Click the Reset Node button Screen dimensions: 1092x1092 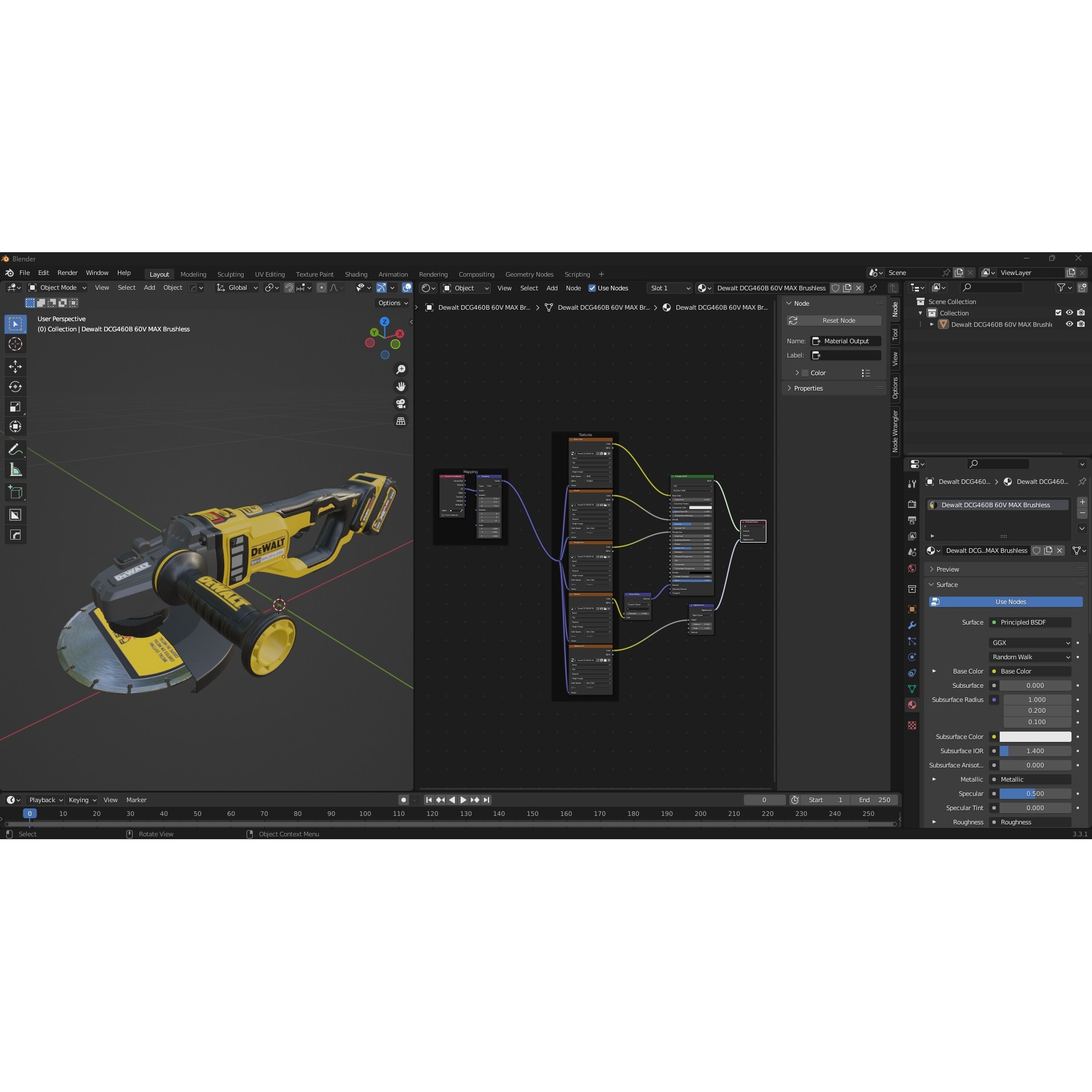834,321
